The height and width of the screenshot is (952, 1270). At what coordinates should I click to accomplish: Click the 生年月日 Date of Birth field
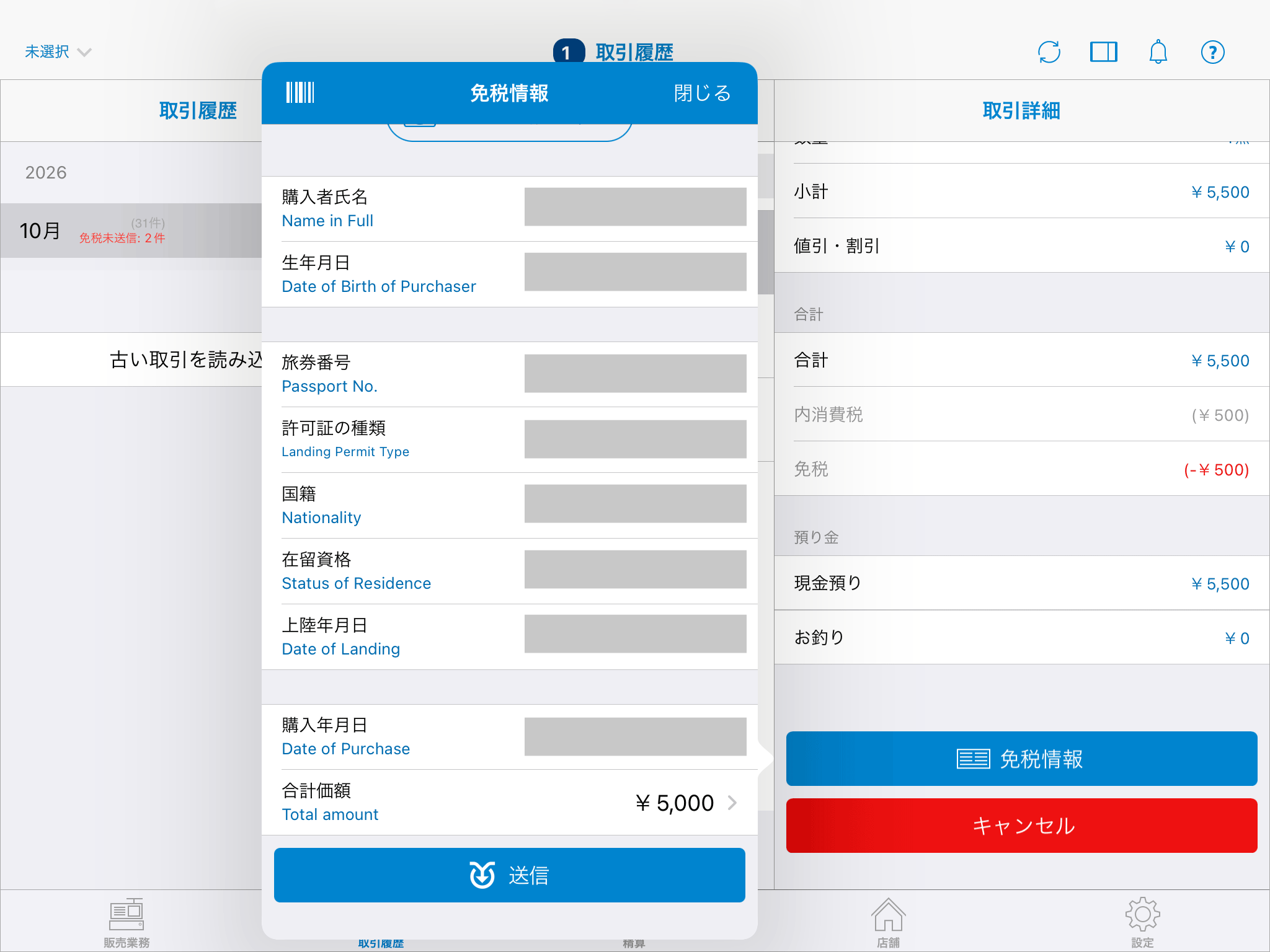pyautogui.click(x=635, y=272)
